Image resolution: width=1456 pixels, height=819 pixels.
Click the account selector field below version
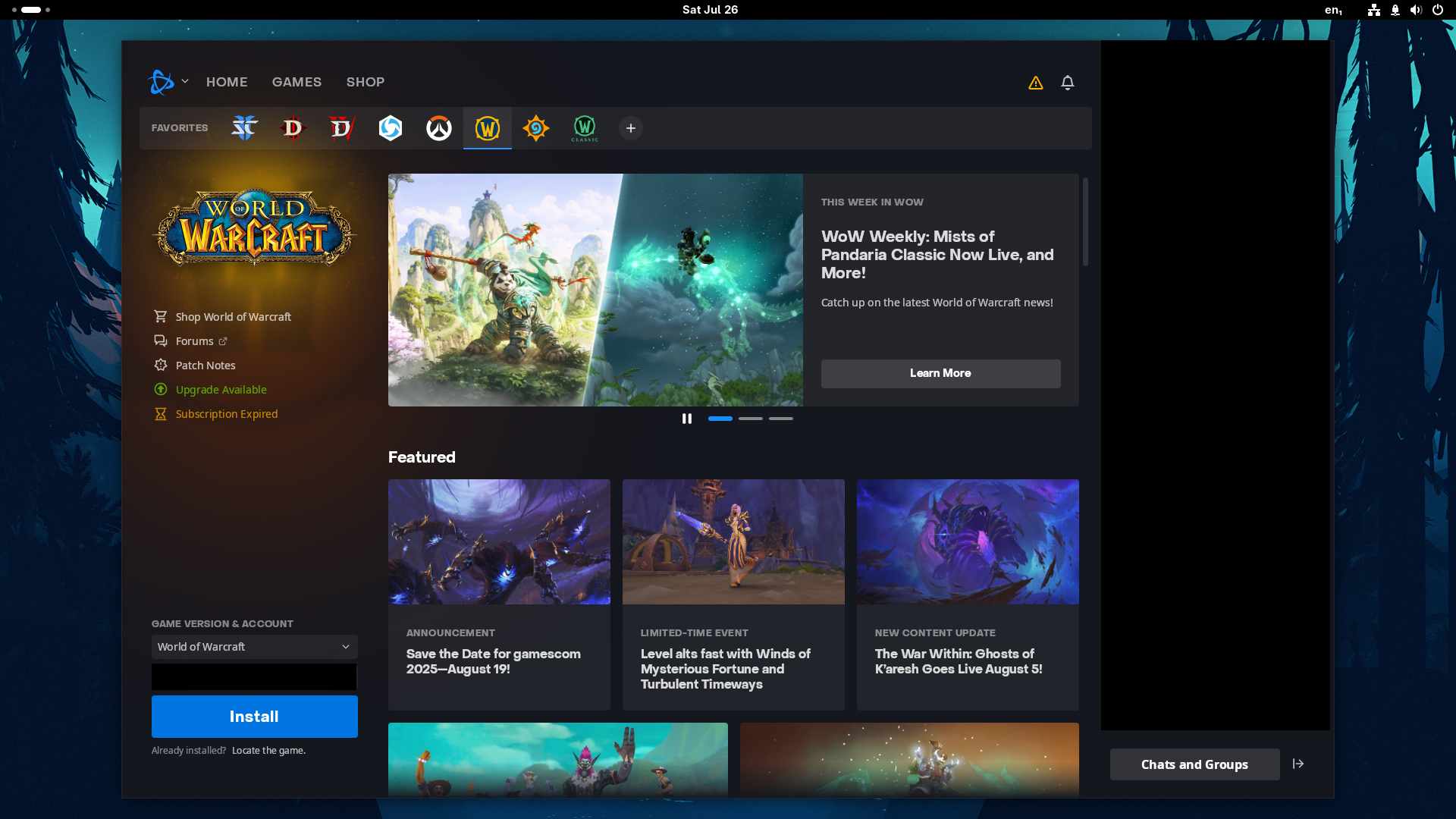(x=254, y=676)
